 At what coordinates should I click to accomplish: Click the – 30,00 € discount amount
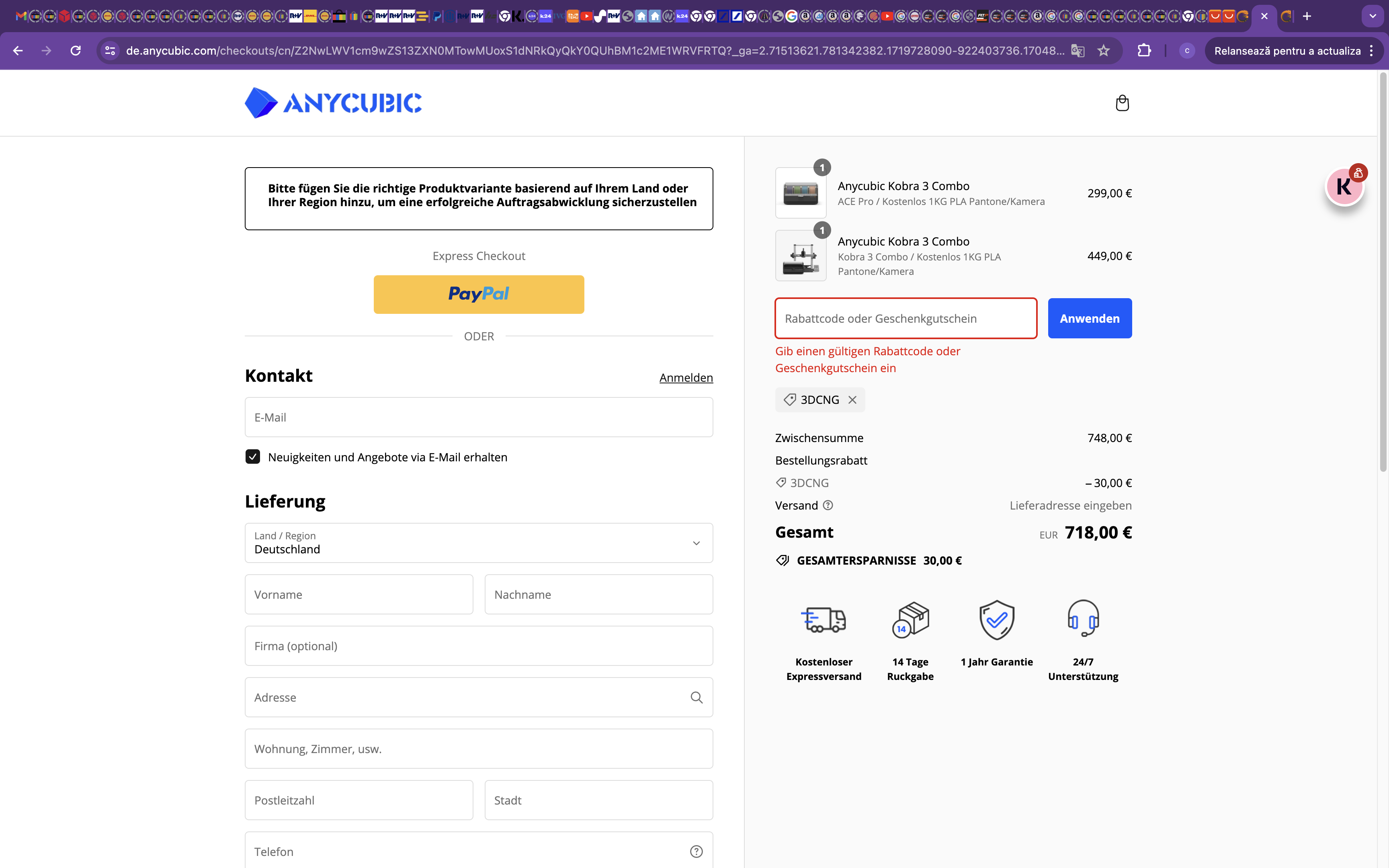1108,483
